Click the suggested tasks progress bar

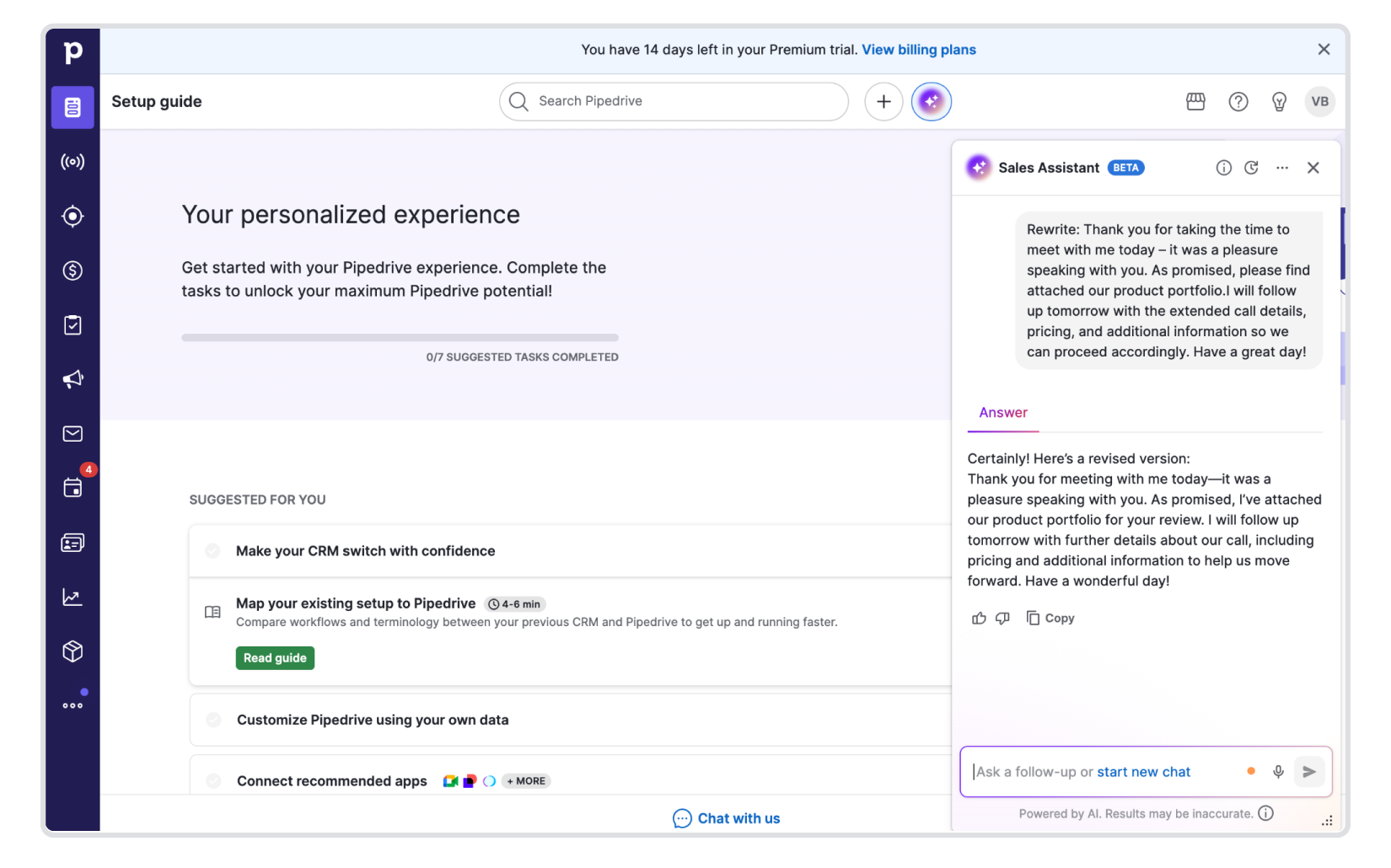coord(400,338)
